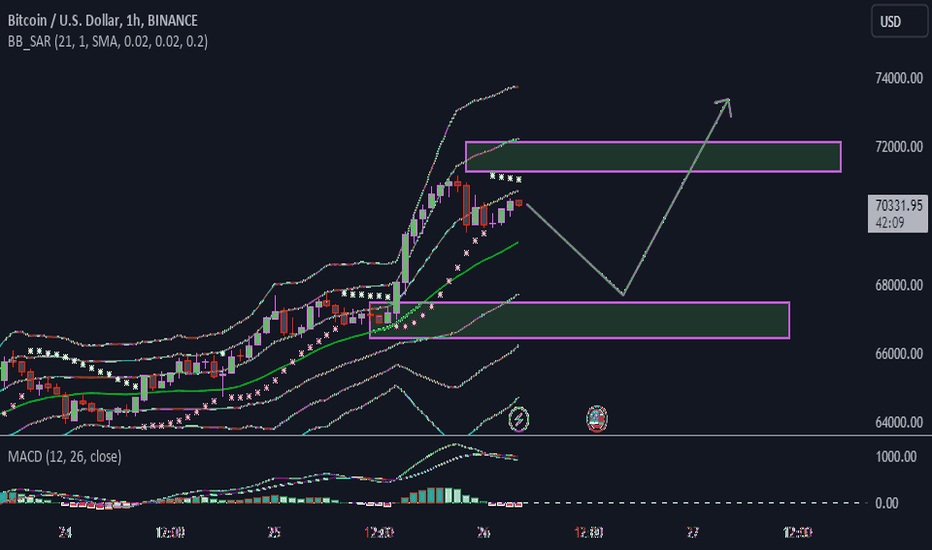Select the MACD (12, 26, close) indicator label
This screenshot has height=550, width=932.
click(65, 457)
